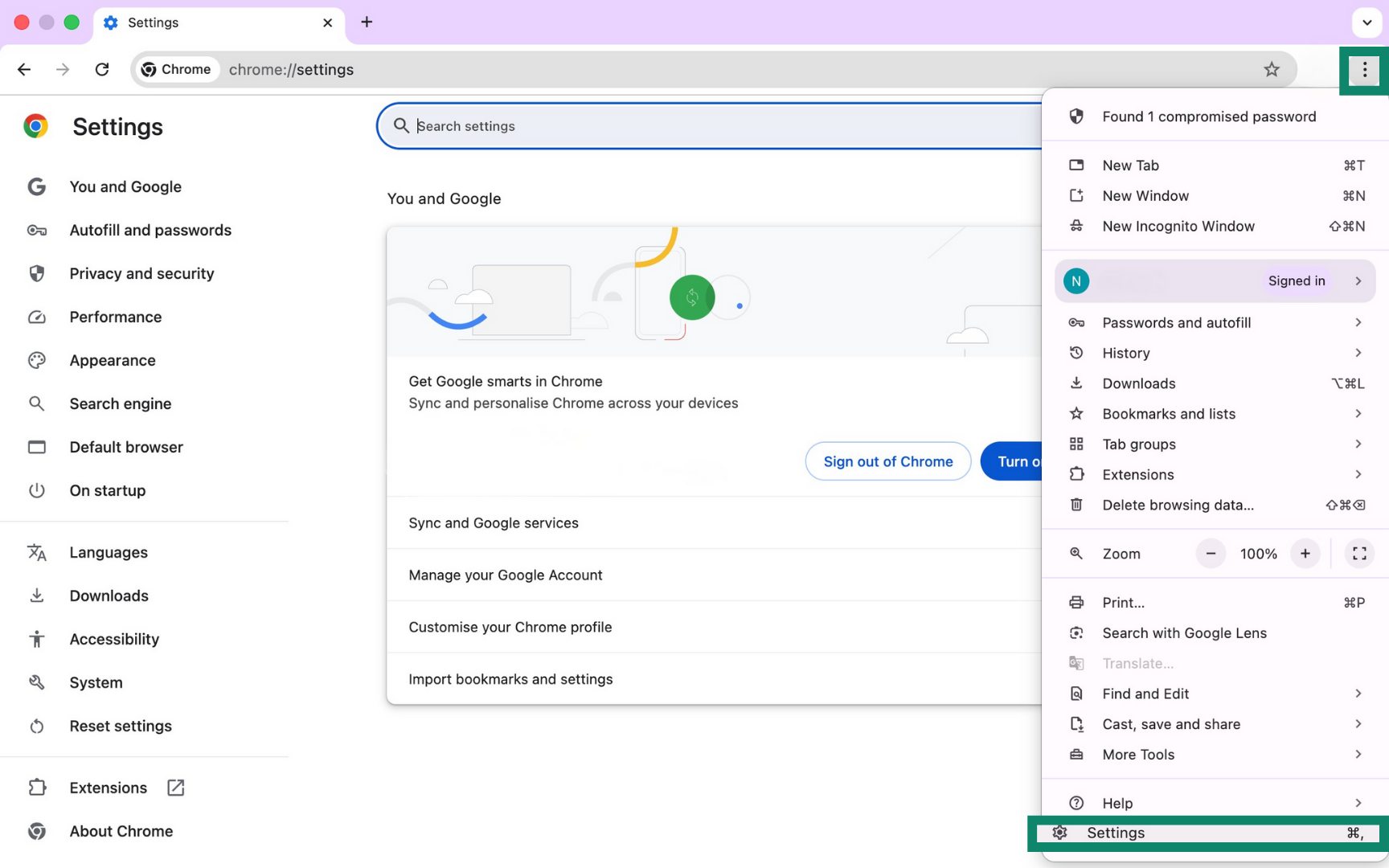Expand the History submenu
Viewport: 1389px width, 868px height.
pos(1215,354)
